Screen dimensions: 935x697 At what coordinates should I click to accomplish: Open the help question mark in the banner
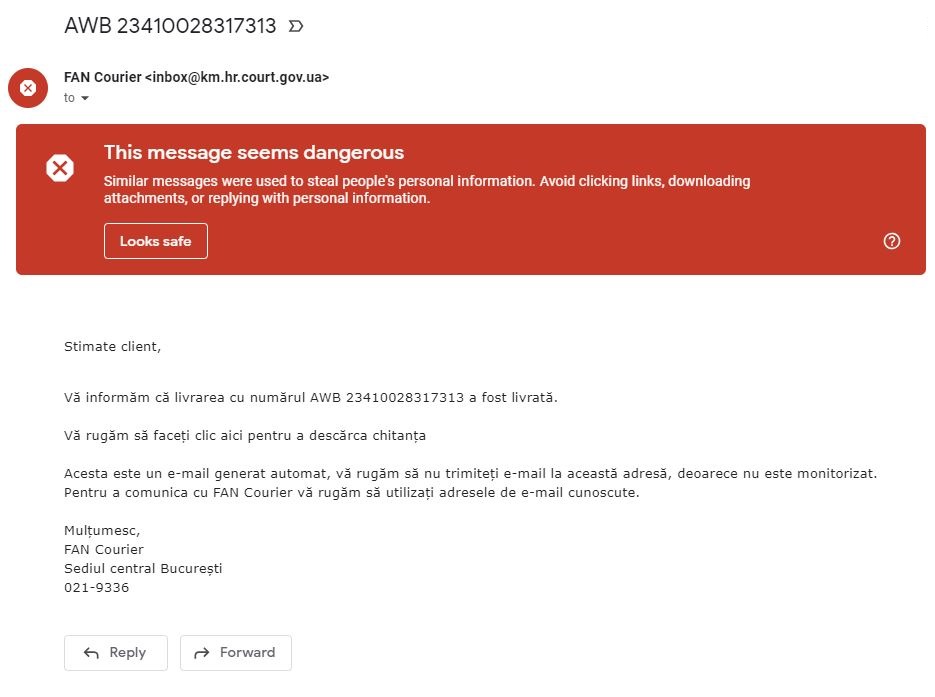pyautogui.click(x=891, y=241)
